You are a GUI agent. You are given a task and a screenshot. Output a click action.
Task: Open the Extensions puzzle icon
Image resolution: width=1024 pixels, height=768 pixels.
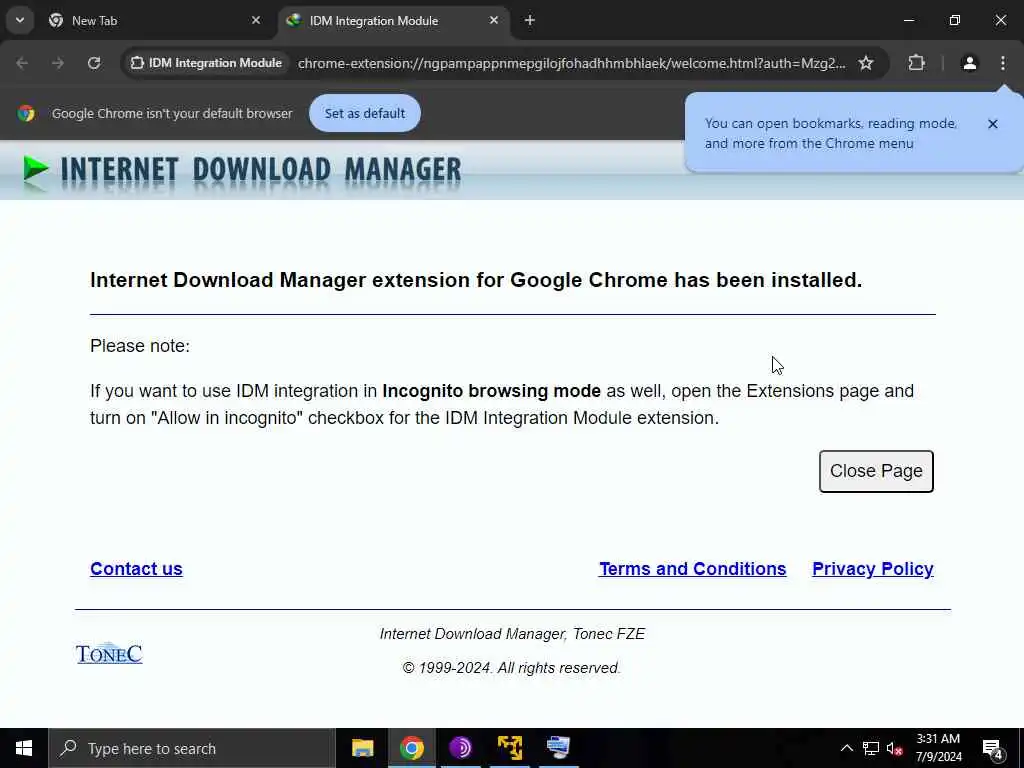pos(917,63)
